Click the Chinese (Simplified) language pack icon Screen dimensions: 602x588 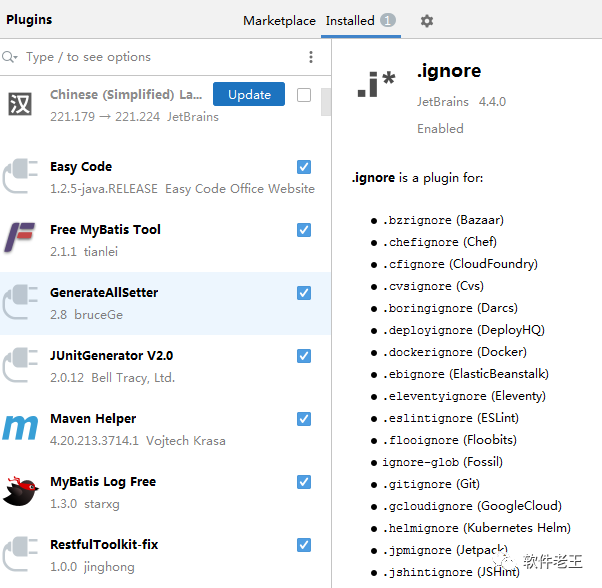(x=20, y=104)
